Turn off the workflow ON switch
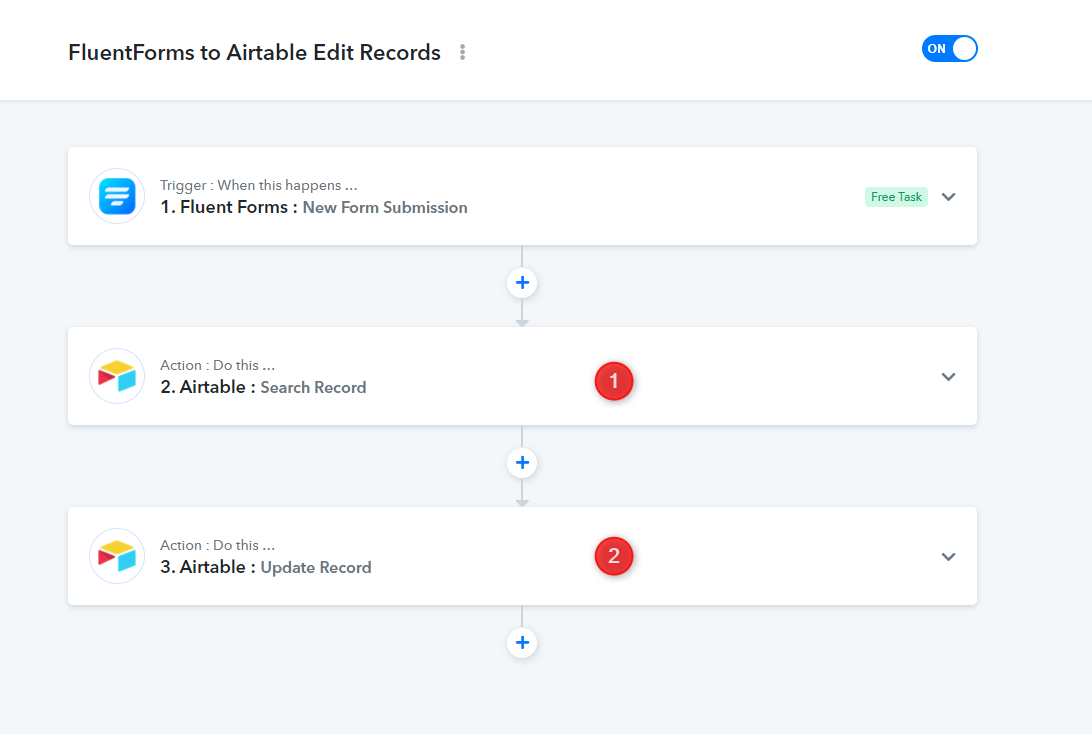 (x=950, y=49)
